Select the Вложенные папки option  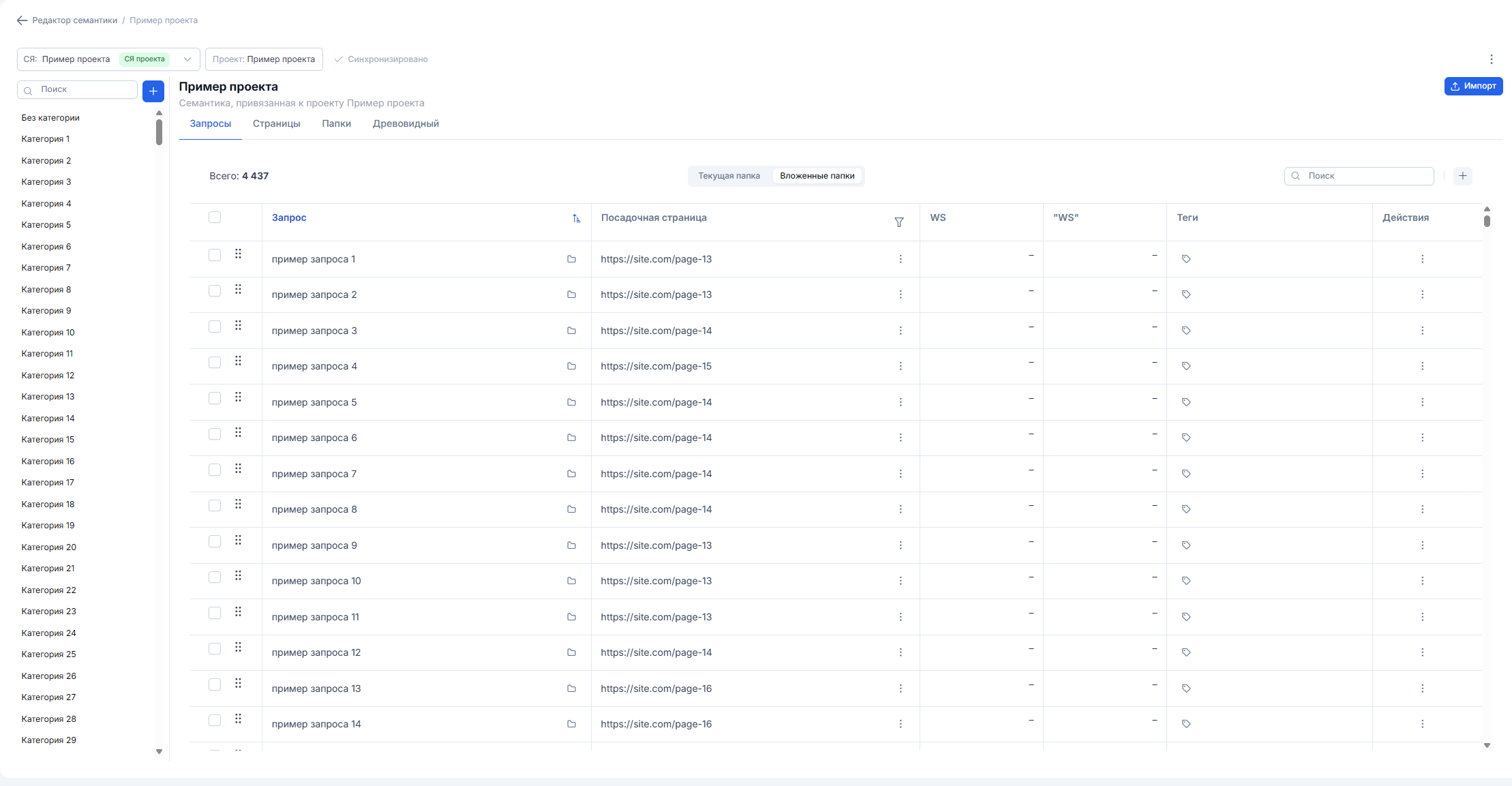pos(817,176)
